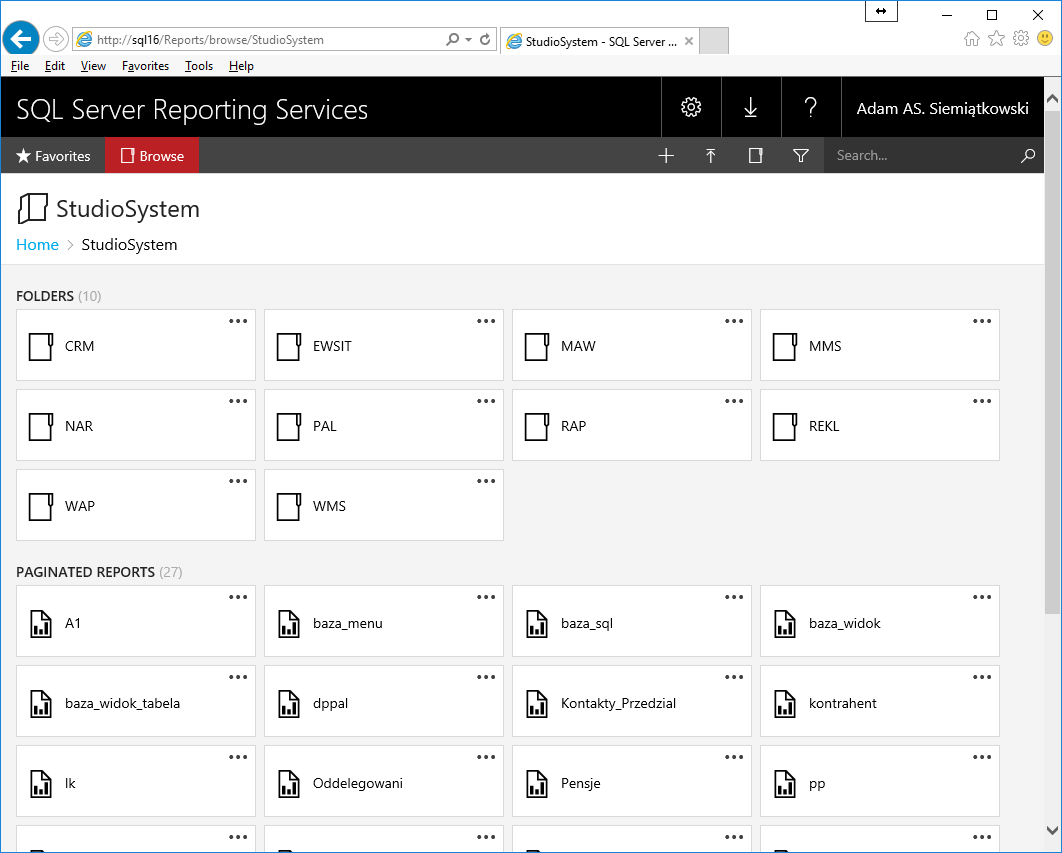Open the IE favorites star icon
Viewport: 1062px width, 853px height.
click(x=996, y=39)
